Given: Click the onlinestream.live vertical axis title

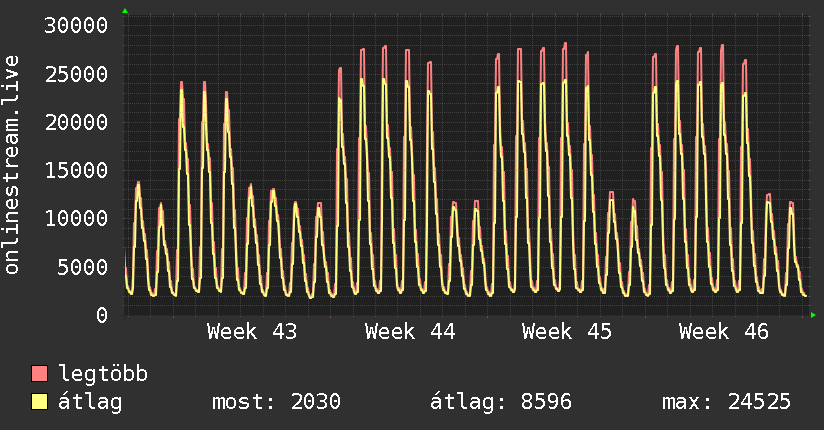Looking at the screenshot, I should [x=12, y=165].
